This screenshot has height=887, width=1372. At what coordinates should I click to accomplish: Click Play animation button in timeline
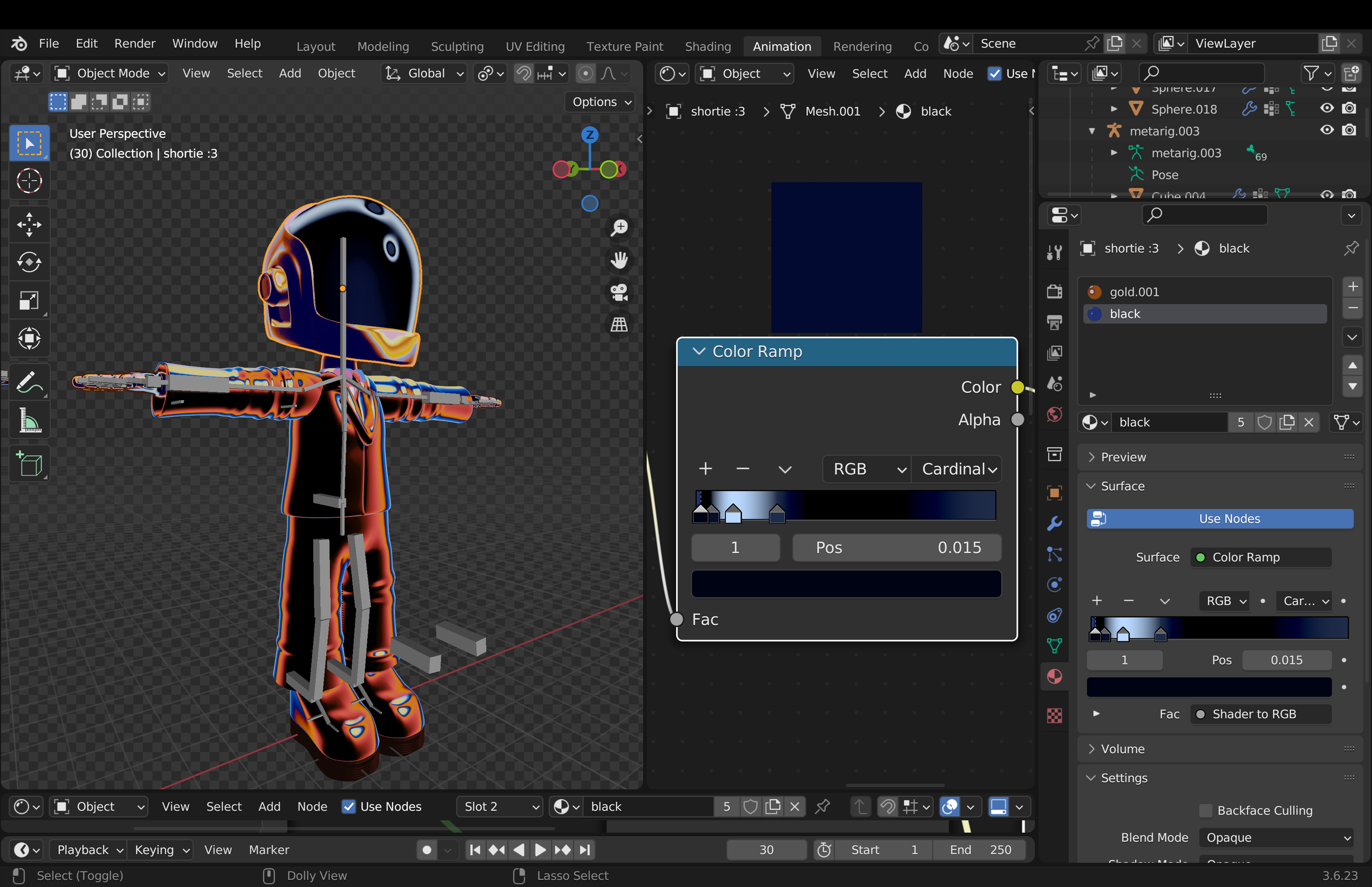540,850
